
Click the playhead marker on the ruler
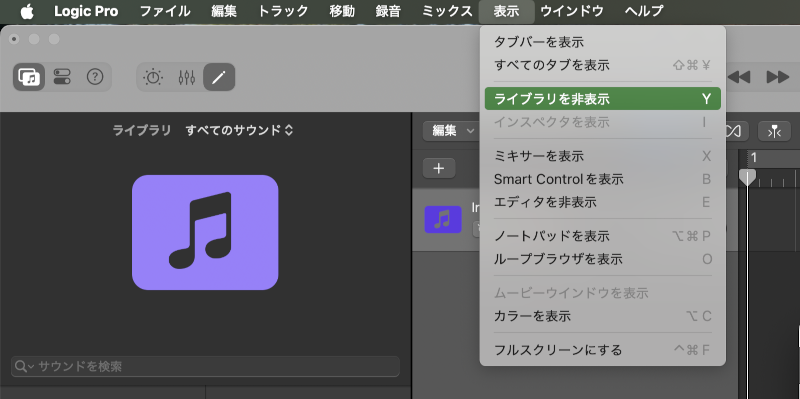(x=747, y=177)
